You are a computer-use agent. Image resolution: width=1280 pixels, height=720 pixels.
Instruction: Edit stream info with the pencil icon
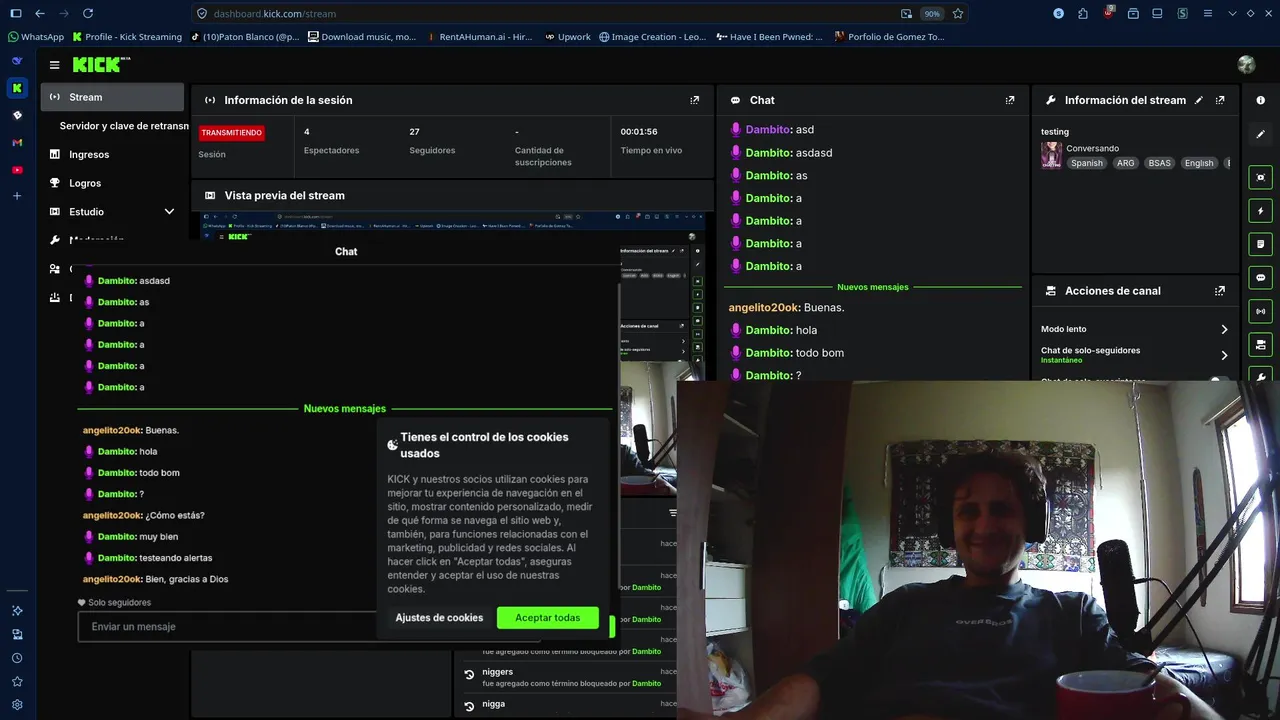(x=1199, y=100)
